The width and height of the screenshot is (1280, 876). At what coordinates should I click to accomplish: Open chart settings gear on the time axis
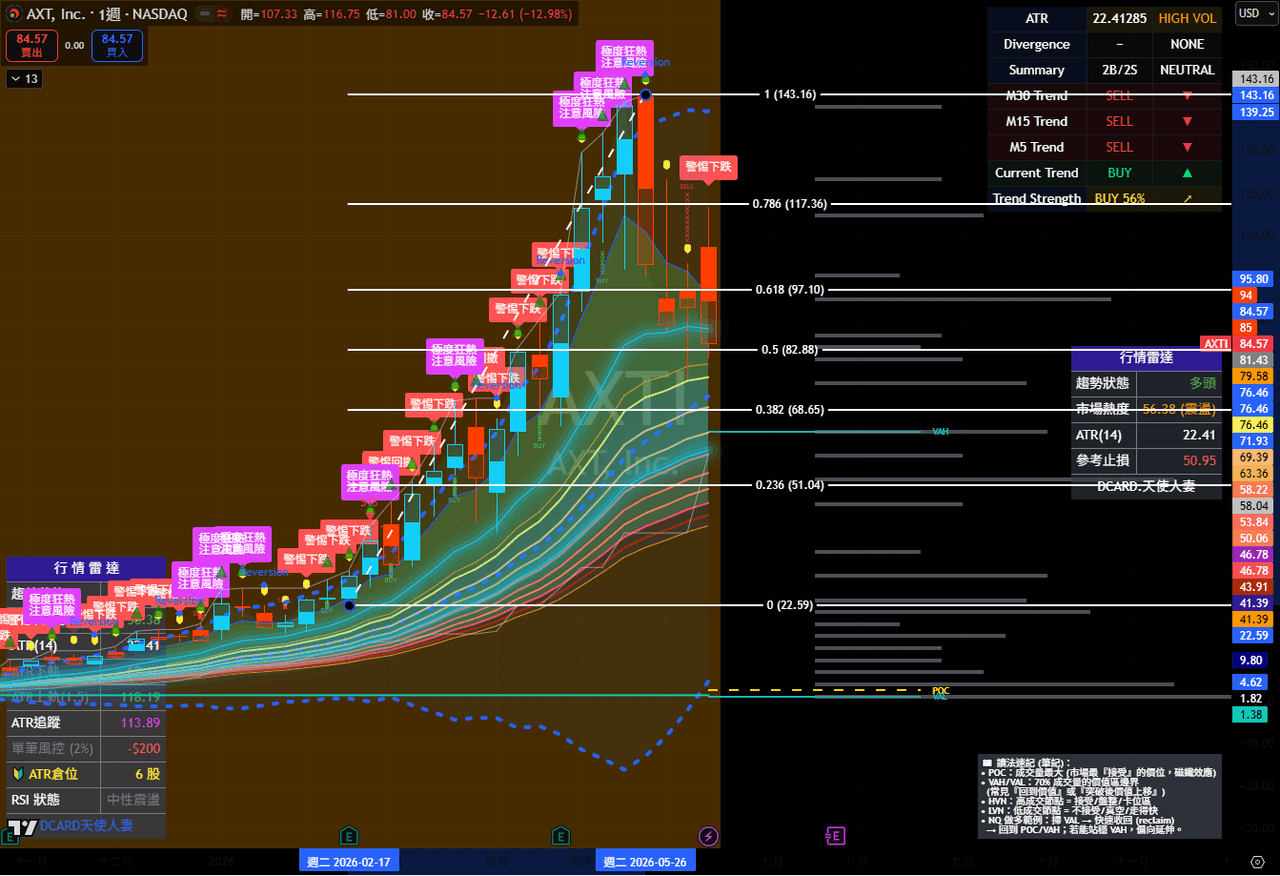coord(1257,861)
